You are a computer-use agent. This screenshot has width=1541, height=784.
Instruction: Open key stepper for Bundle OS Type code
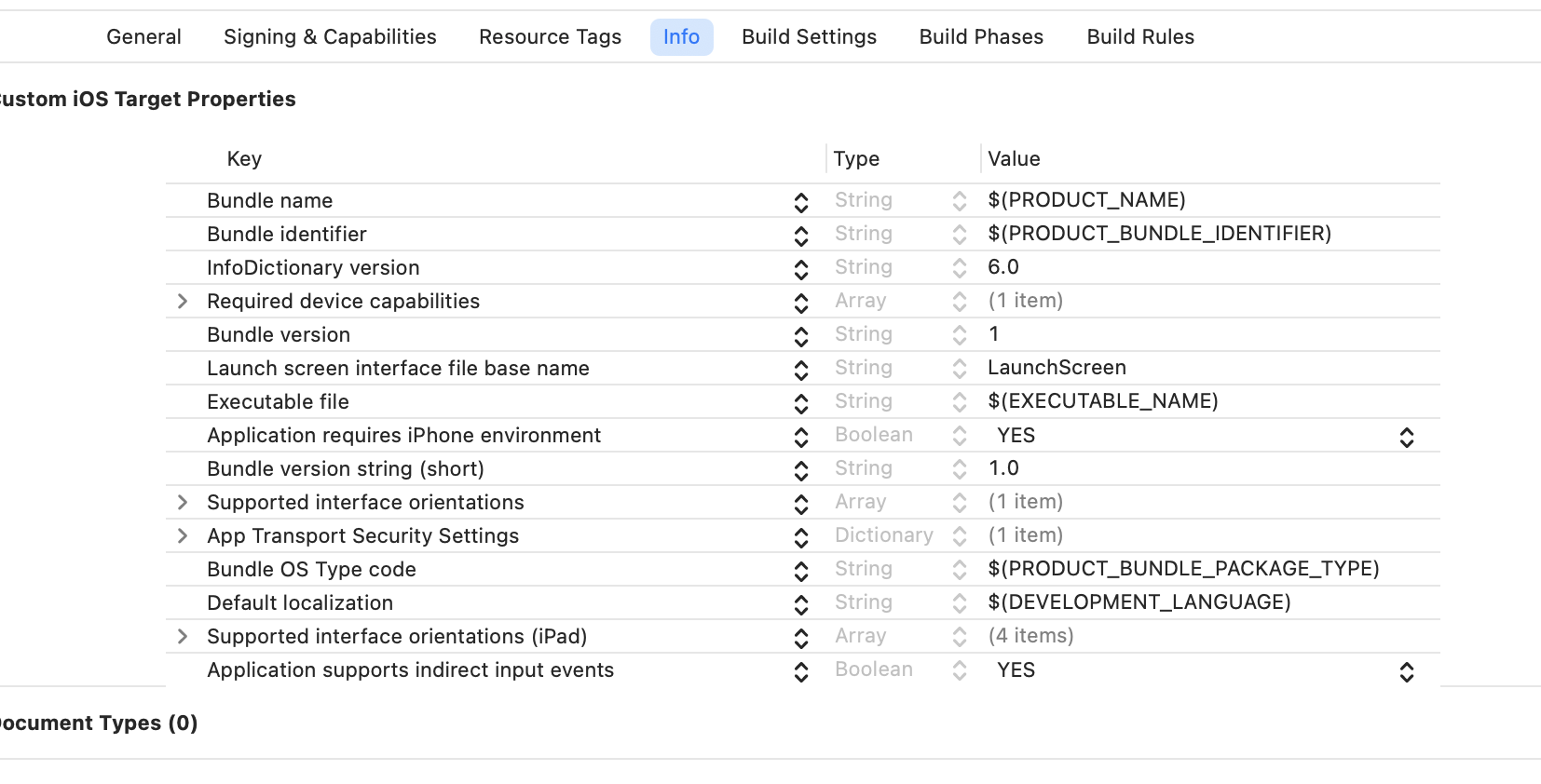point(800,571)
